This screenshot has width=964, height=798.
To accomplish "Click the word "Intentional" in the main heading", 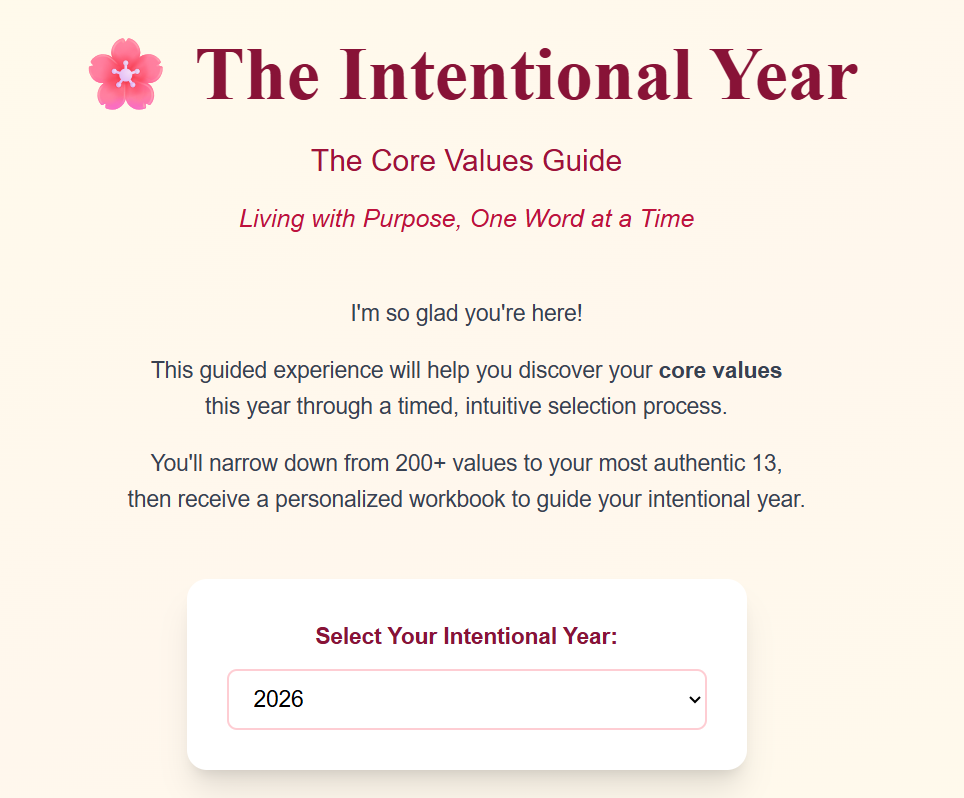I will pyautogui.click(x=515, y=74).
